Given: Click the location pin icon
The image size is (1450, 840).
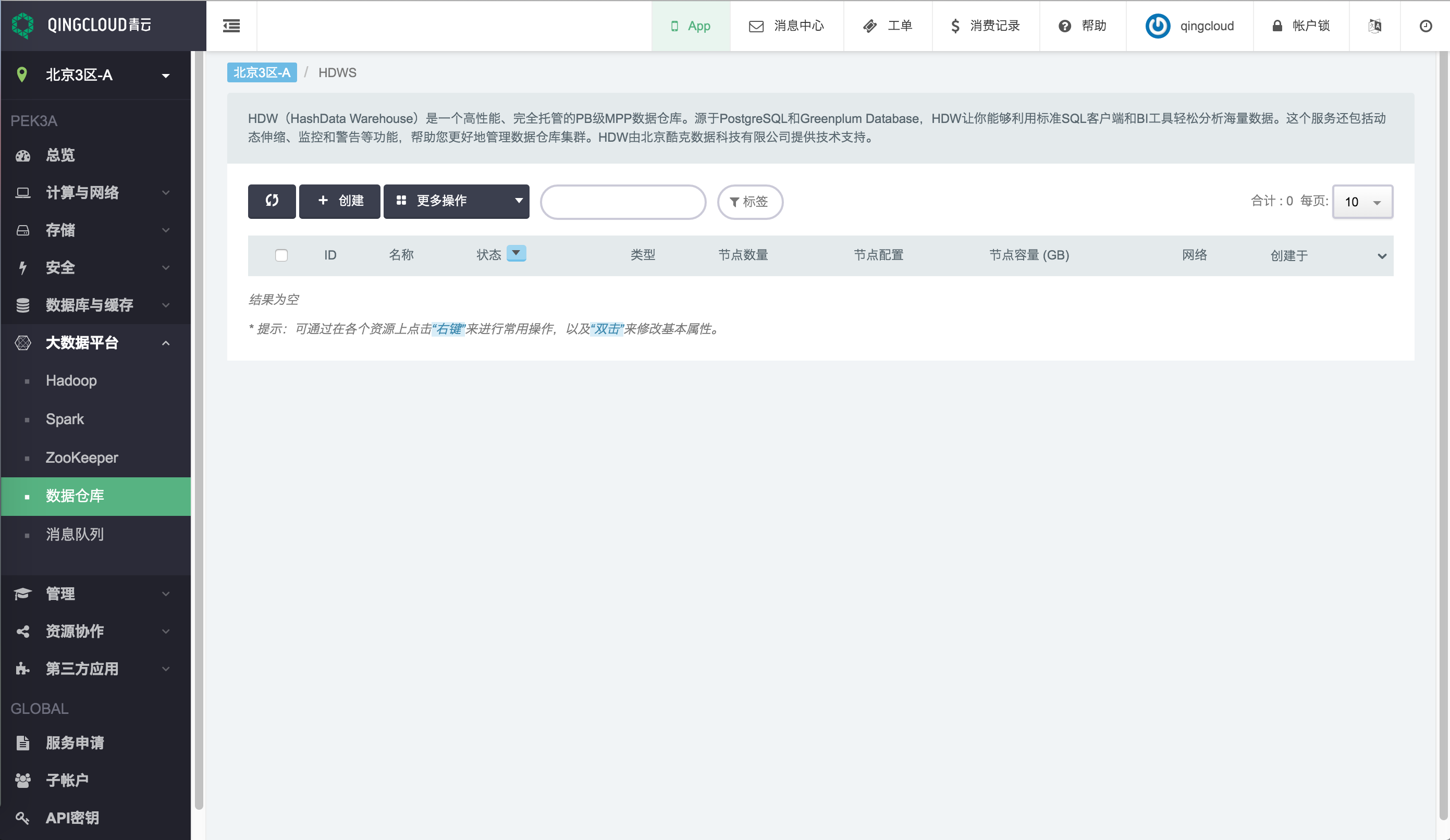Looking at the screenshot, I should coord(22,75).
